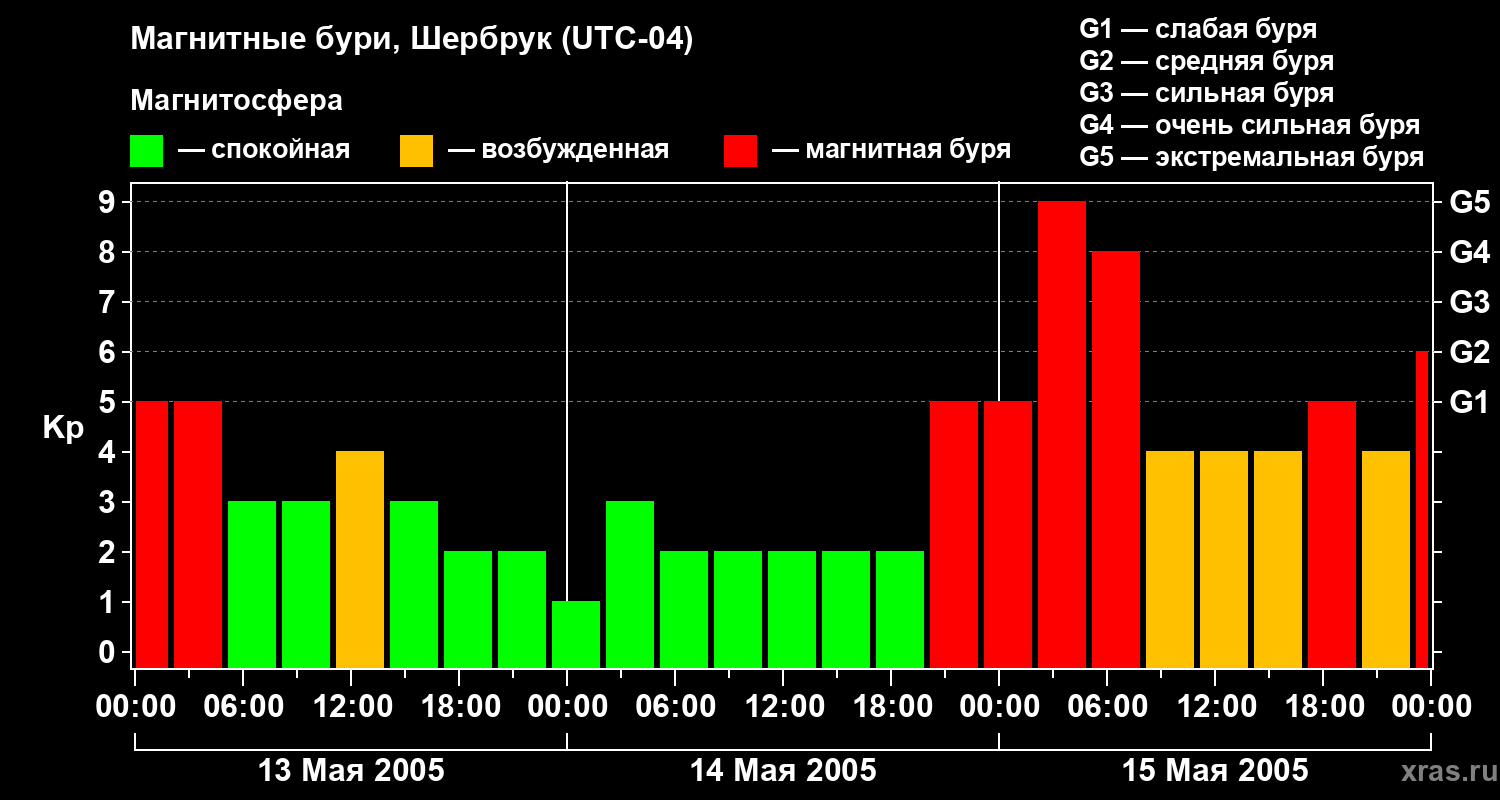Click the 'G3' tick label on the right axis
Screen dimensions: 1500x800
point(1469,303)
